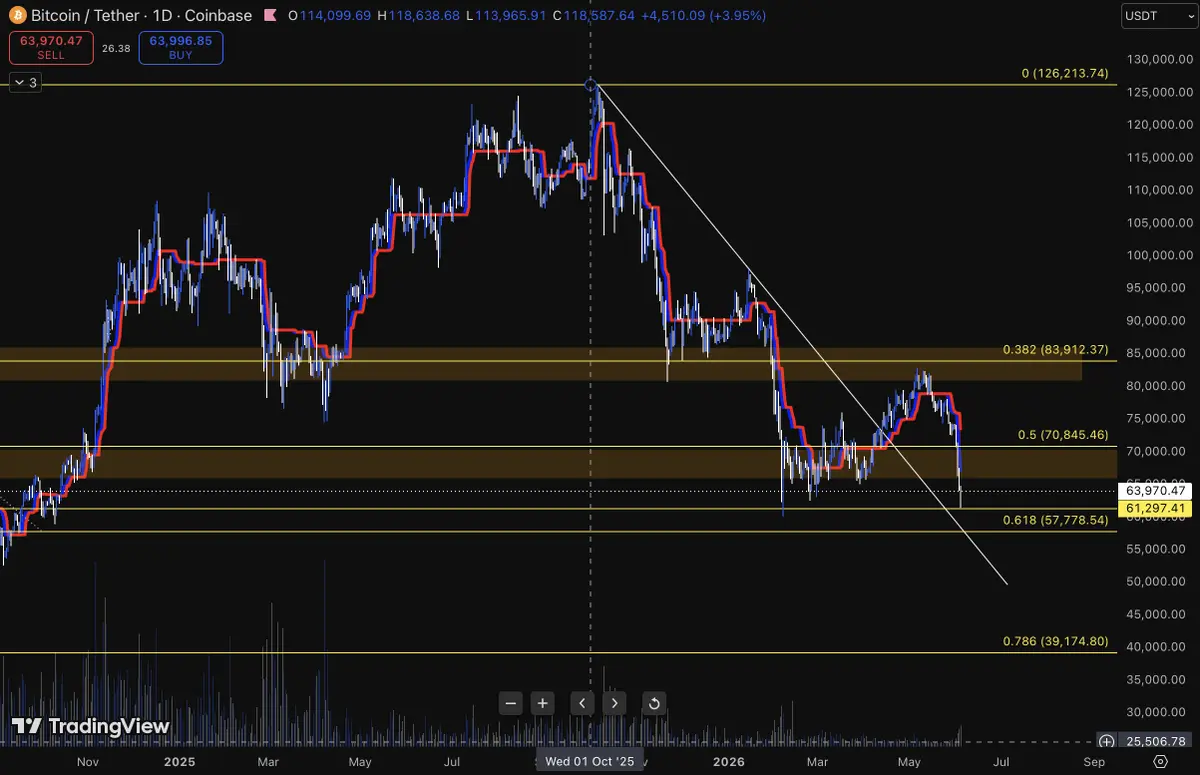Screen dimensions: 1200x775
Task: Click the low value L113,965.91
Action: tap(507, 16)
